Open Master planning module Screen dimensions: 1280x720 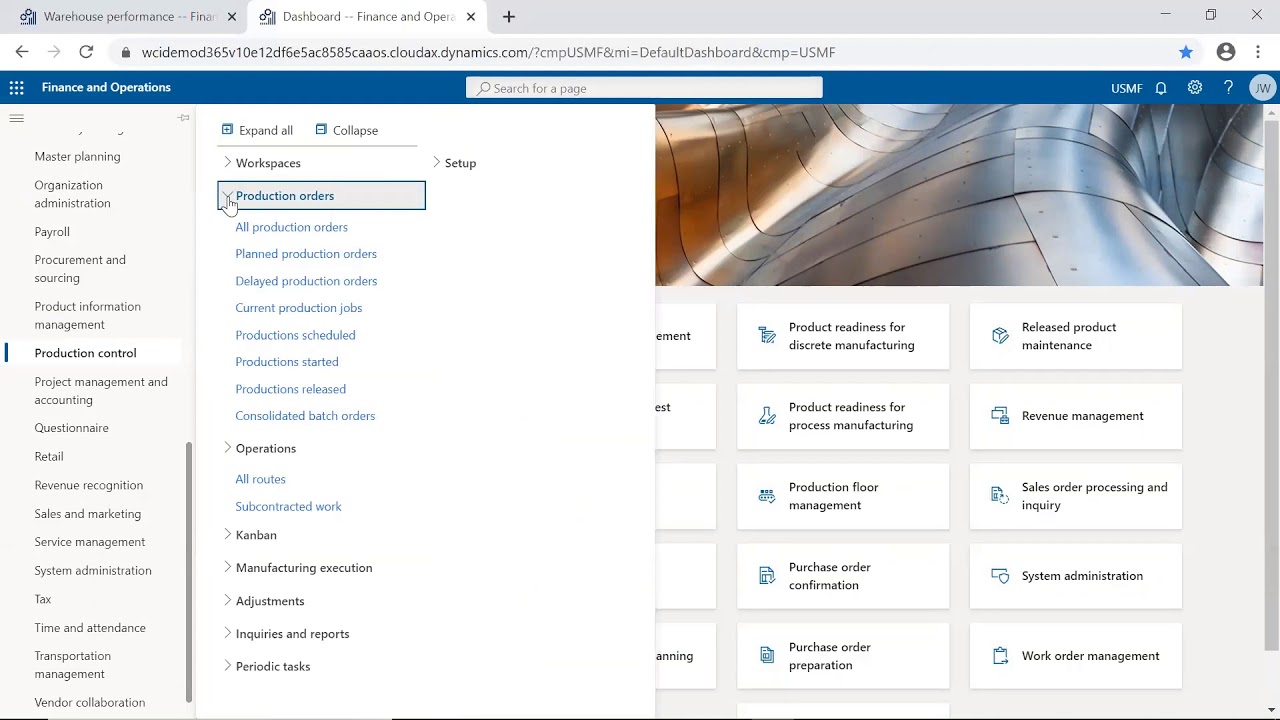[77, 156]
